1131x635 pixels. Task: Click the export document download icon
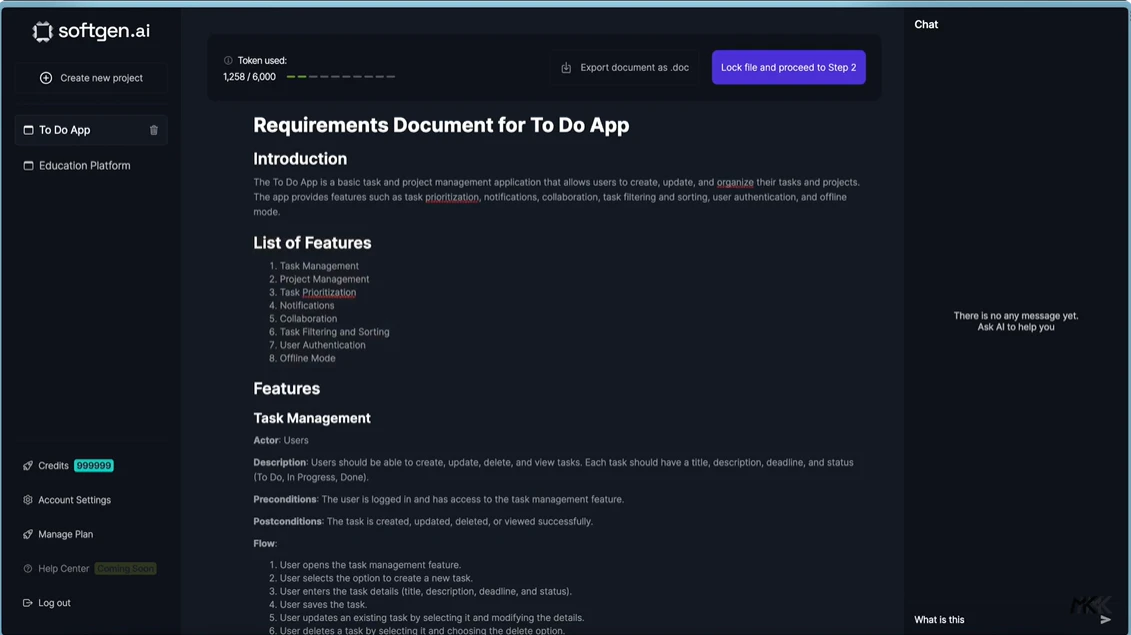(x=565, y=67)
